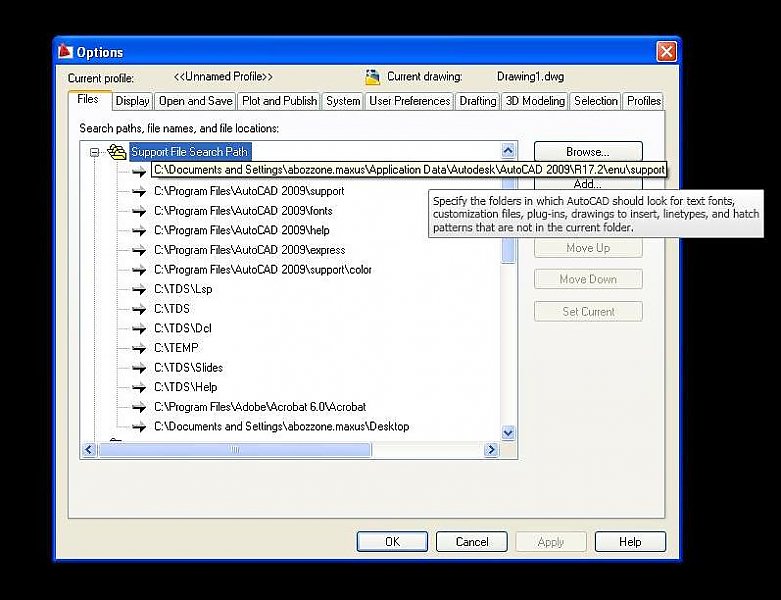Click the Move Up button
This screenshot has width=781, height=600.
point(588,248)
